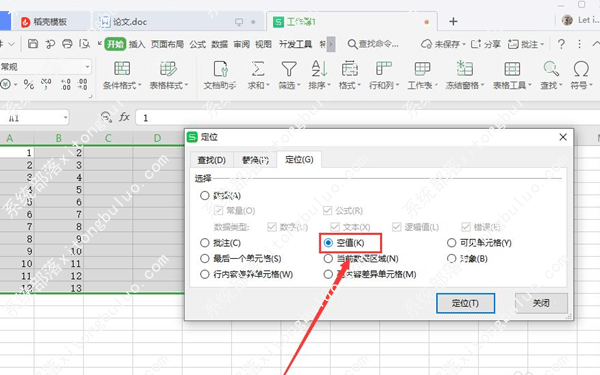
Task: Click the Save icon in quick toolbar
Action: coord(33,44)
